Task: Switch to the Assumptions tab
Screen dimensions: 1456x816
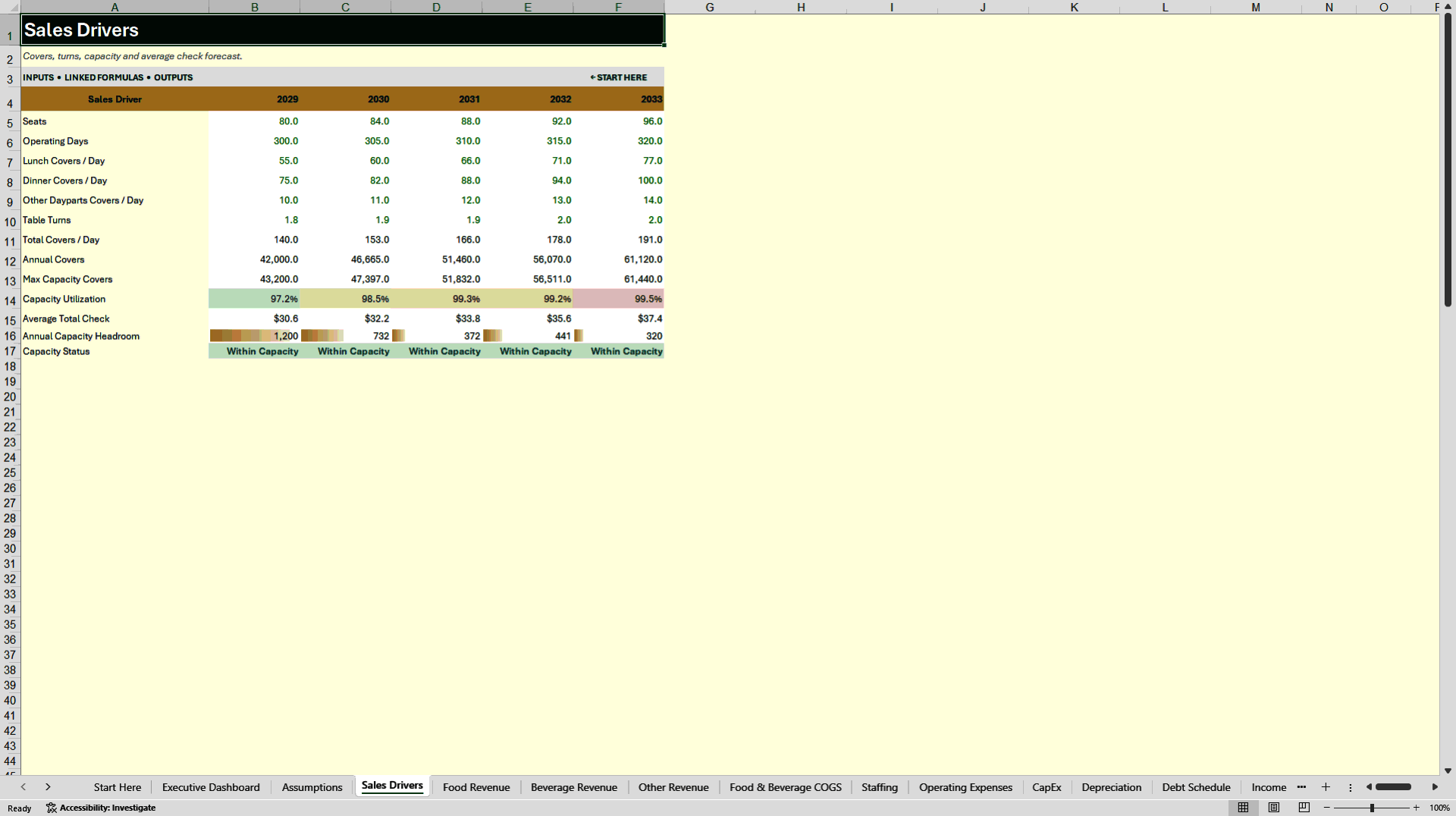Action: (312, 787)
